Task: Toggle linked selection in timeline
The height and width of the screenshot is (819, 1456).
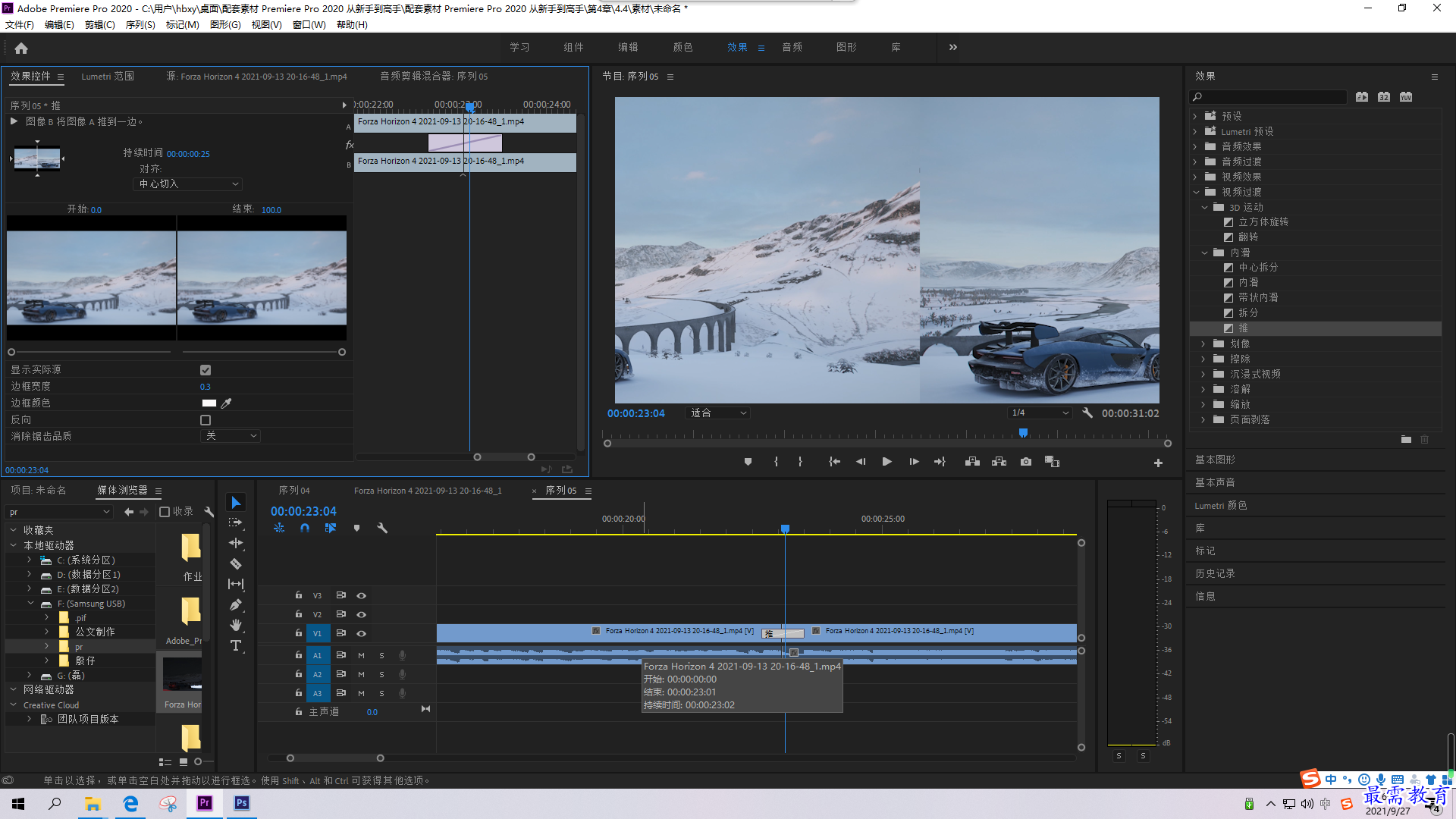Action: pyautogui.click(x=331, y=528)
